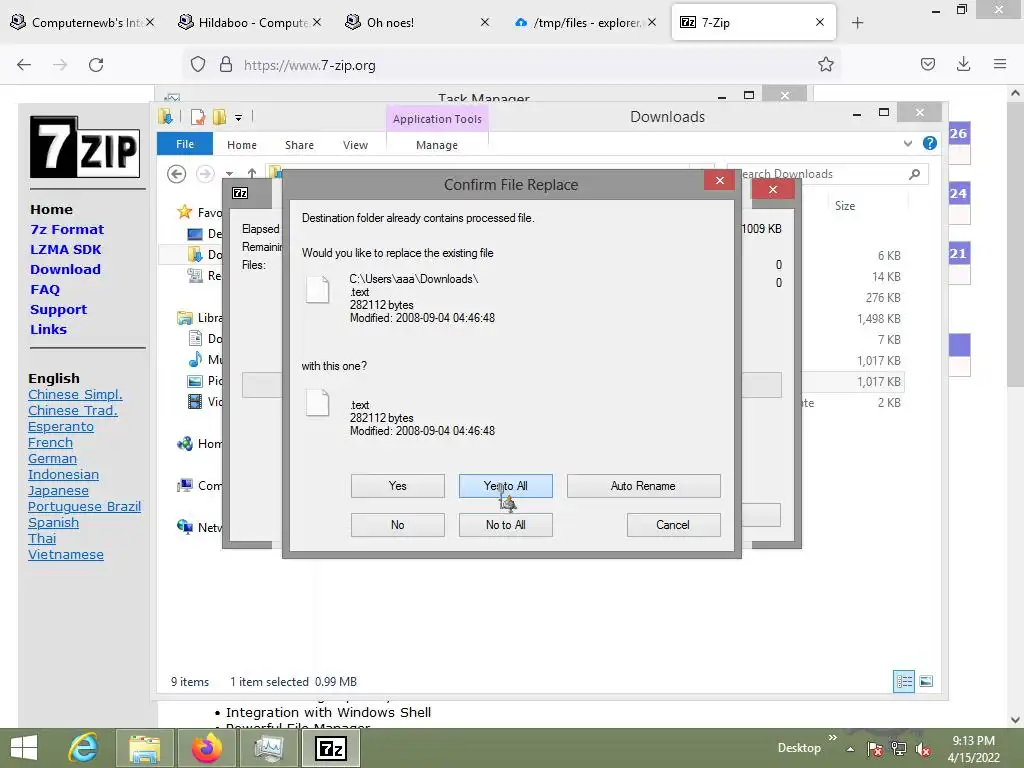Open the 7z Format link
Image resolution: width=1024 pixels, height=768 pixels.
click(67, 229)
